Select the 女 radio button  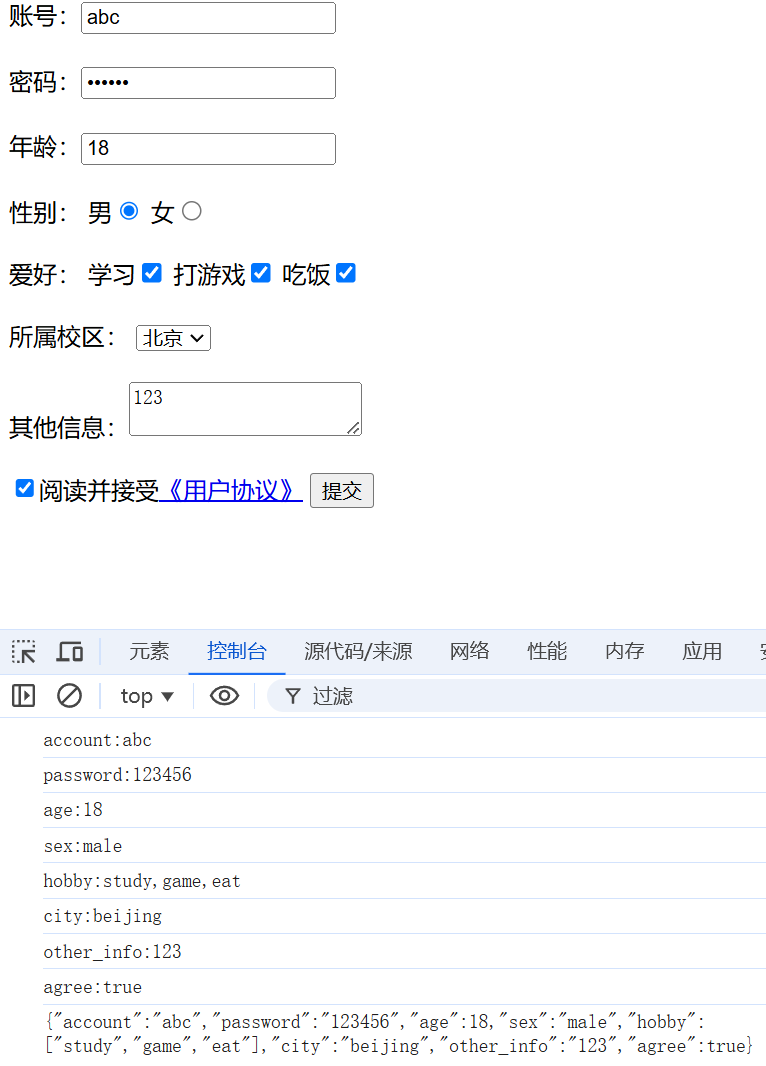pyautogui.click(x=192, y=211)
